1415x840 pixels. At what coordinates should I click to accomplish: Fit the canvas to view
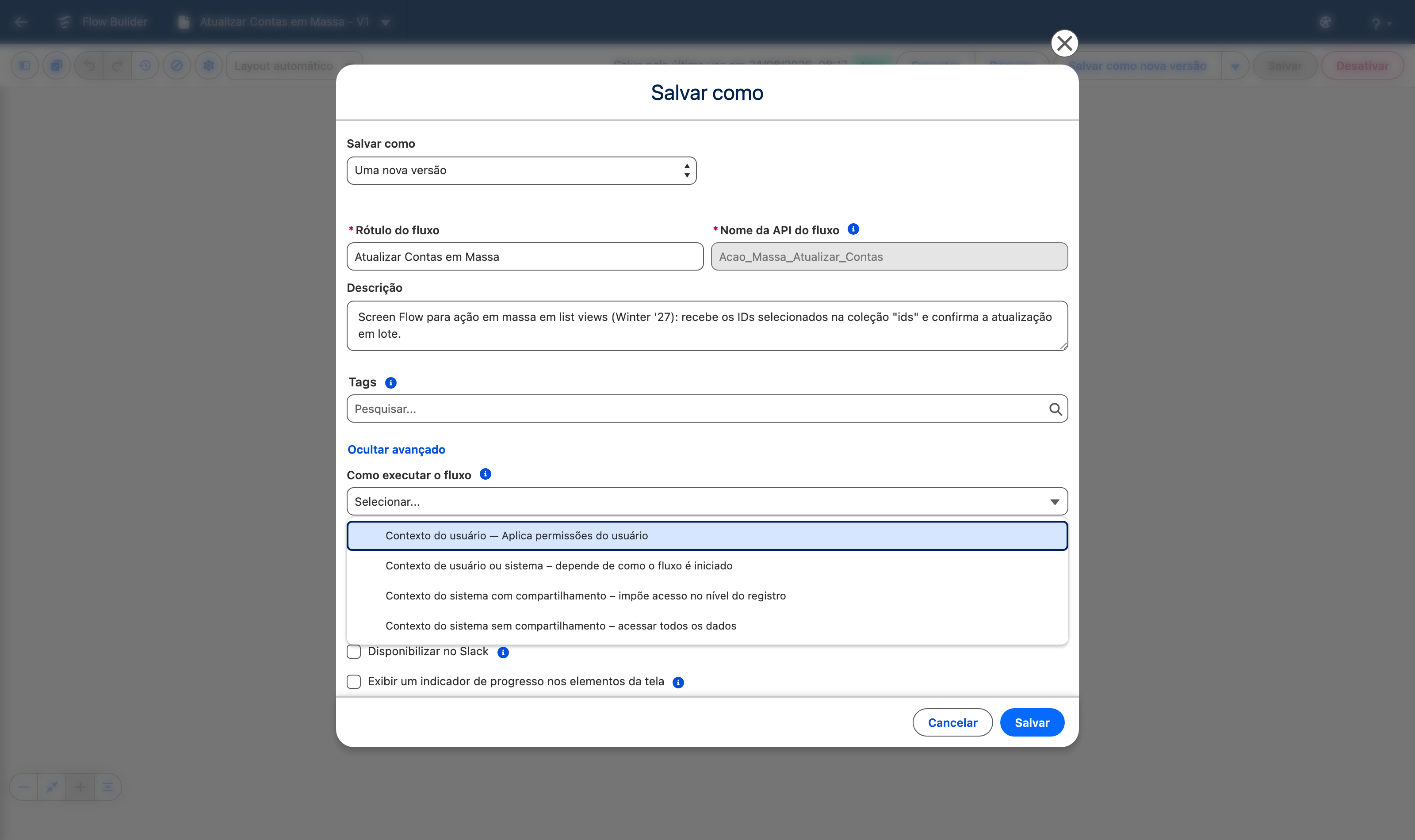coord(52,787)
